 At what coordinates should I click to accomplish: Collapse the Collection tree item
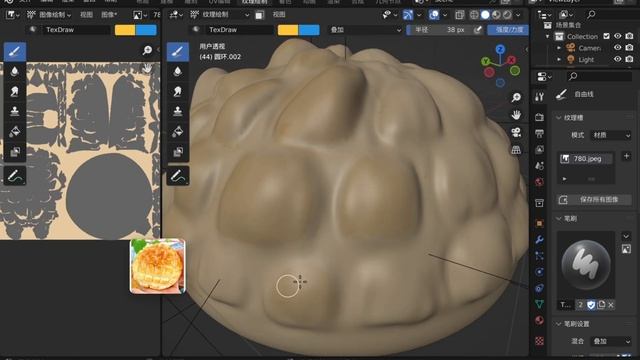point(548,36)
